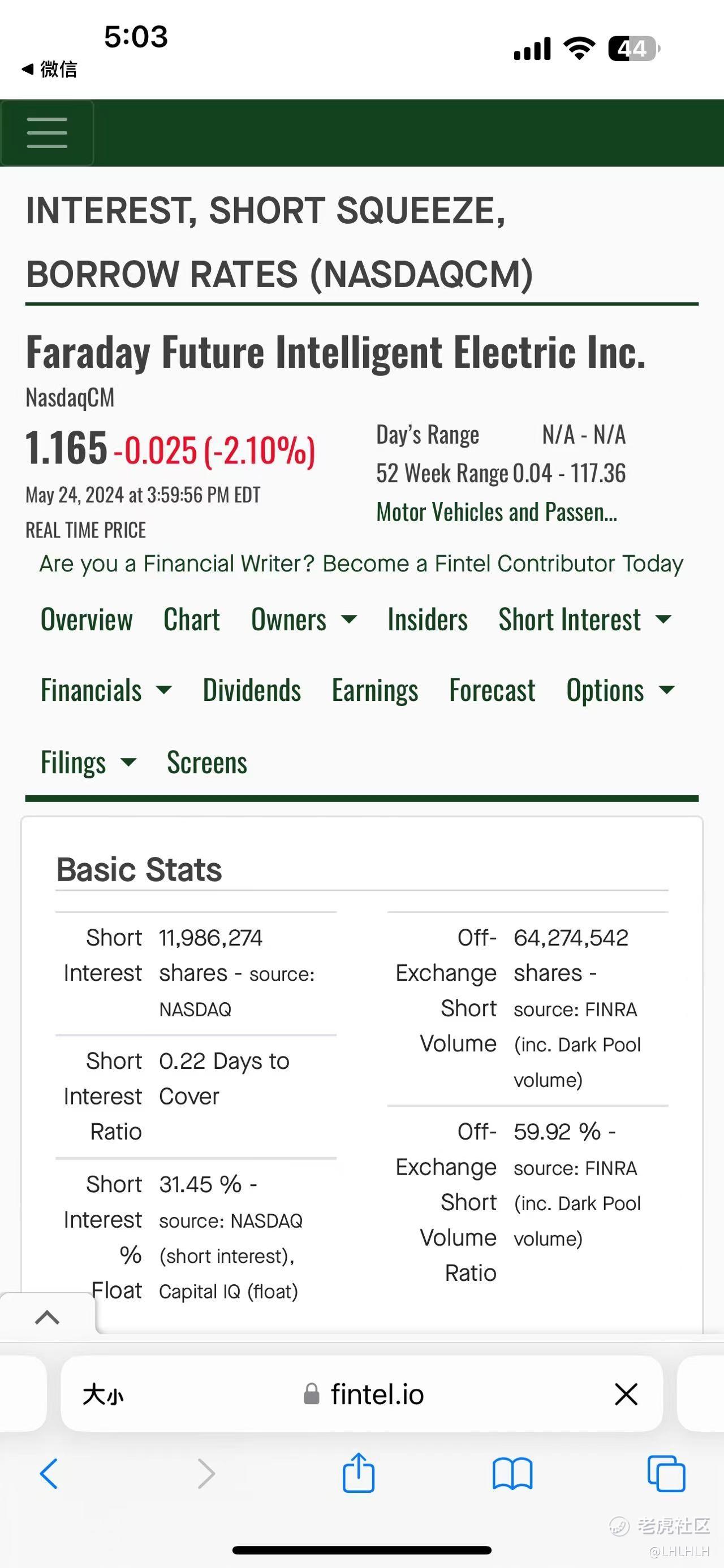Open the hamburger navigation menu
724x1568 pixels.
point(47,133)
